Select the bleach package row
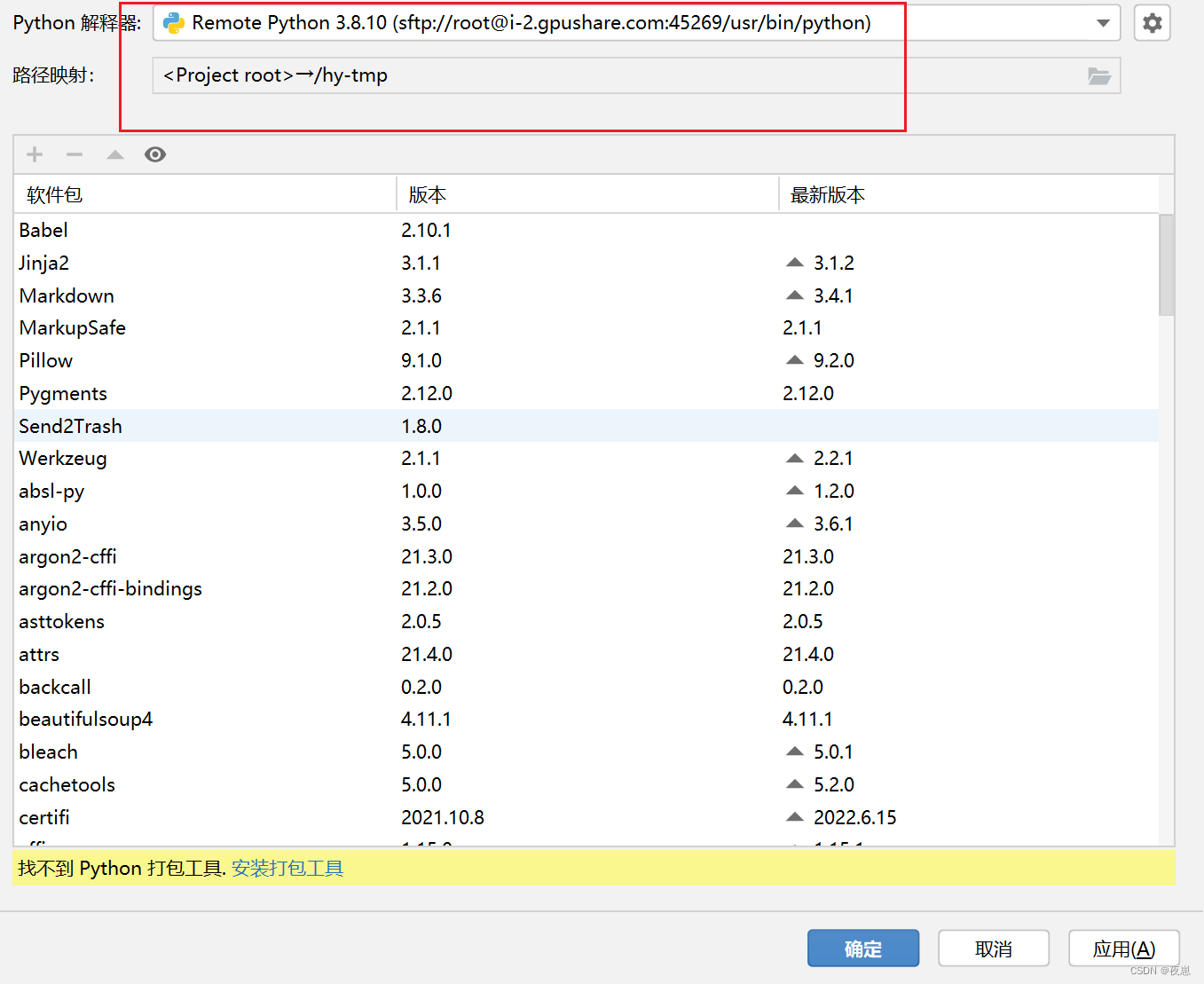This screenshot has height=984, width=1204. [x=586, y=752]
